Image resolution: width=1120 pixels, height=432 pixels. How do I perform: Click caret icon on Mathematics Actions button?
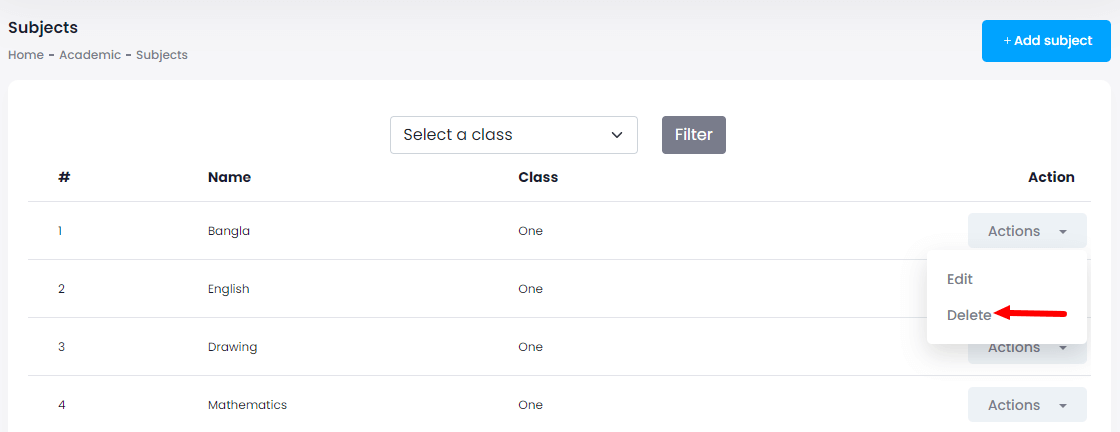click(x=1062, y=406)
